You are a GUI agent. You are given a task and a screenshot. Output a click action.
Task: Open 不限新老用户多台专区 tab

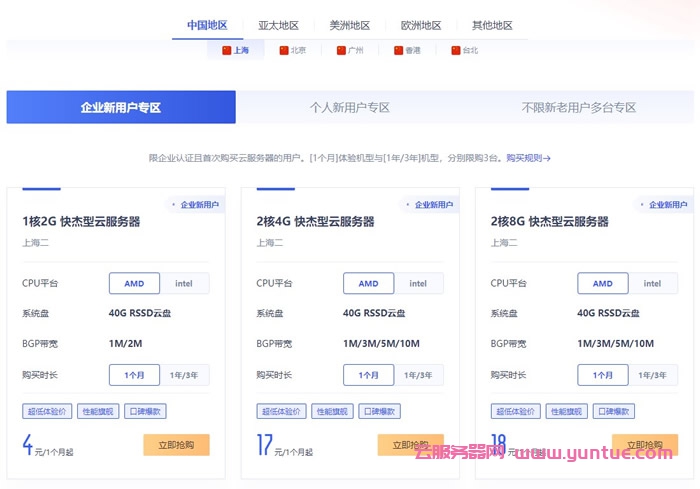pos(578,107)
